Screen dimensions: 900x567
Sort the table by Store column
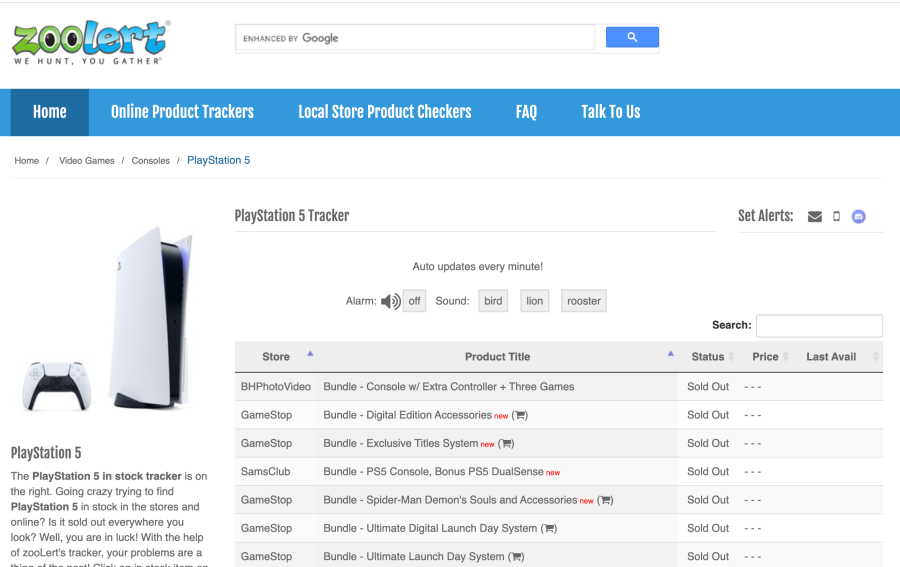276,357
